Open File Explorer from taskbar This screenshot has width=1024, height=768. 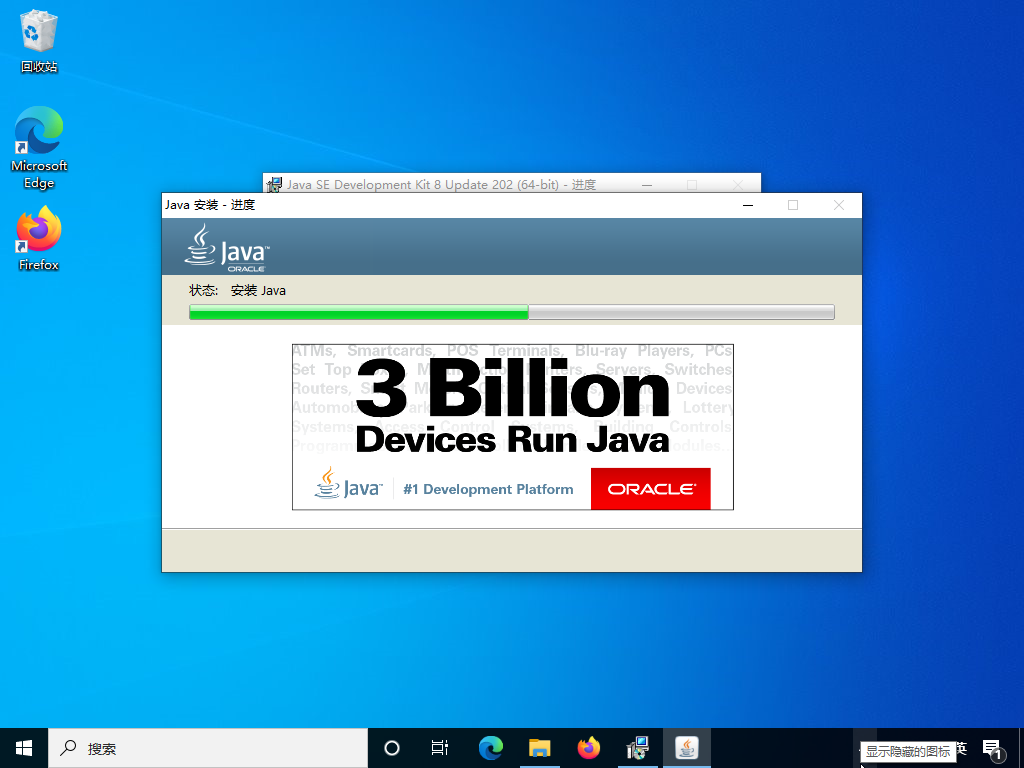coord(539,748)
